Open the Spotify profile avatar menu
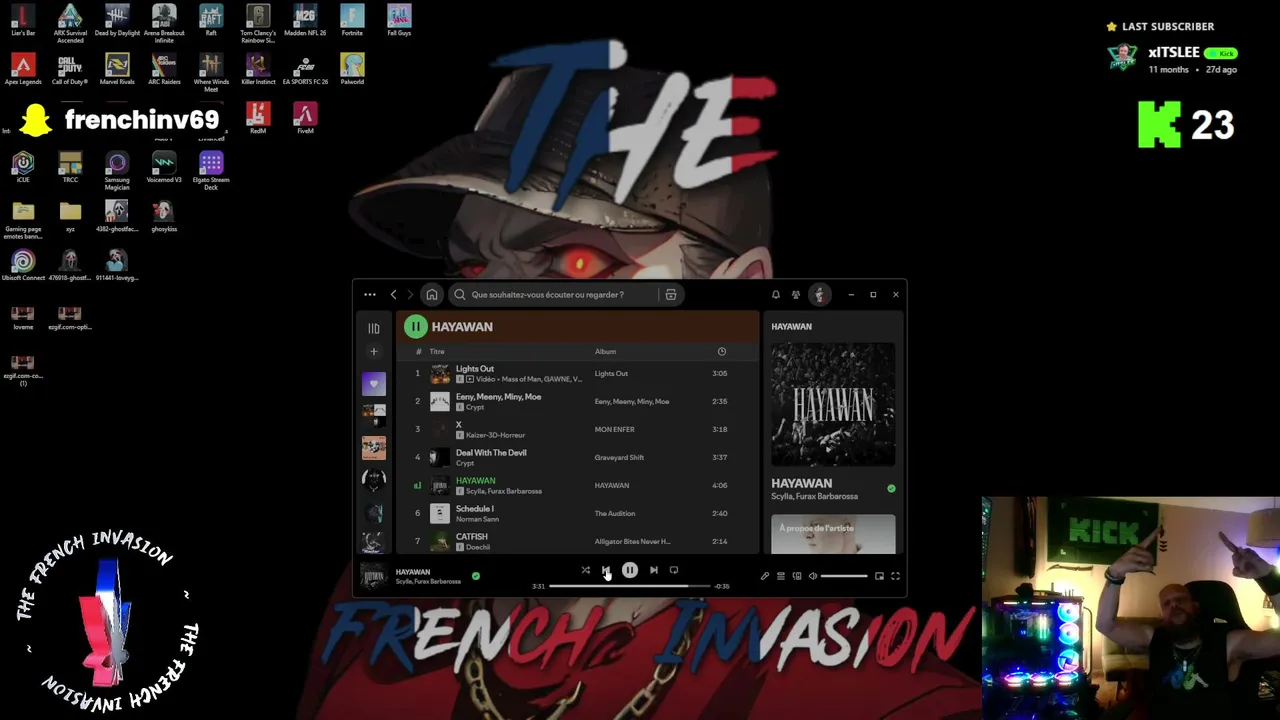The width and height of the screenshot is (1280, 720). tap(820, 295)
